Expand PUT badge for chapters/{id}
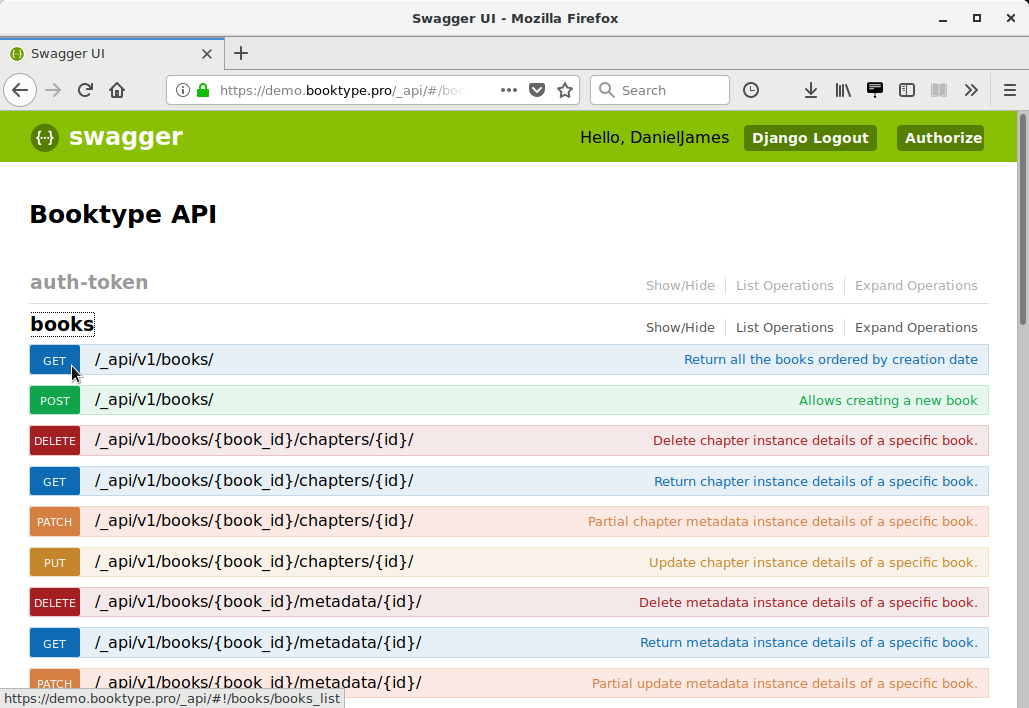Image resolution: width=1029 pixels, height=708 pixels. coord(54,562)
